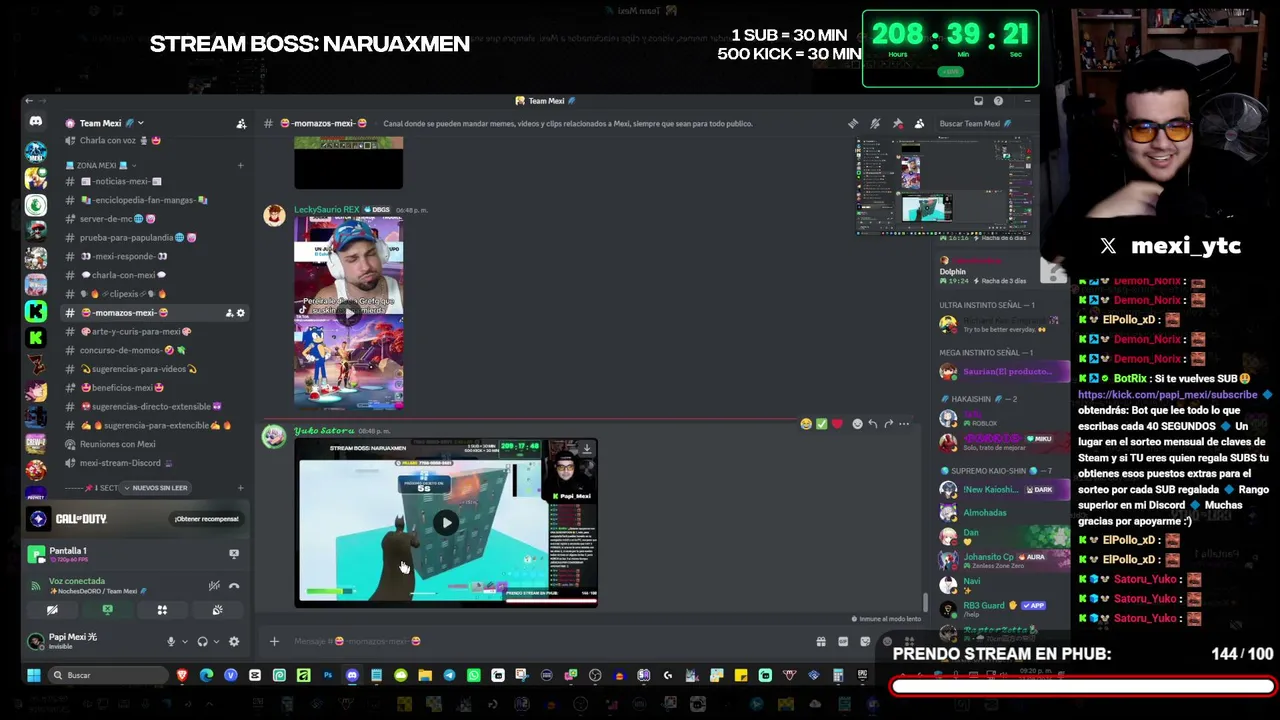This screenshot has height=720, width=1280.
Task: Show pinned messages in channel header
Action: click(897, 124)
